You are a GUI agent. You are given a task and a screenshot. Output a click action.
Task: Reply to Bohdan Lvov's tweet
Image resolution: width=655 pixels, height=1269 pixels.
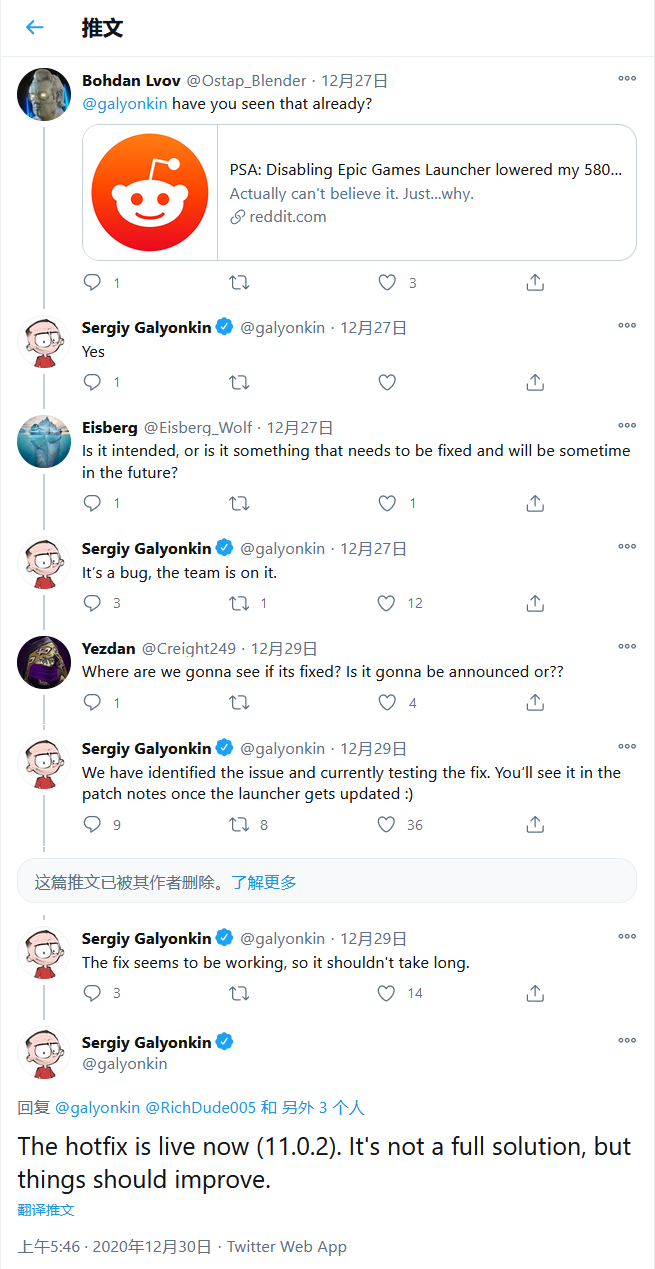[x=93, y=283]
